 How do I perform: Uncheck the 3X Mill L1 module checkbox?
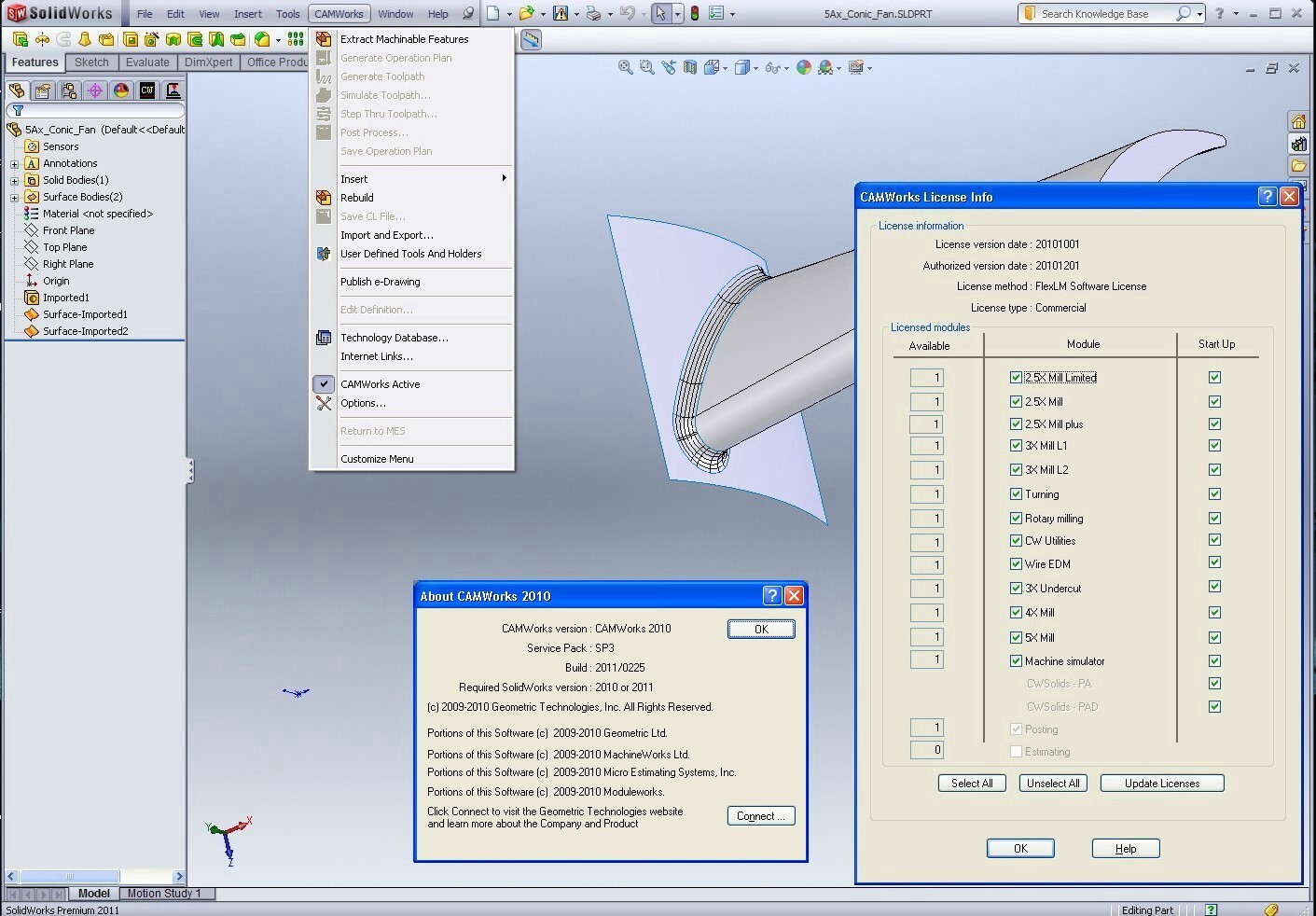(1016, 446)
